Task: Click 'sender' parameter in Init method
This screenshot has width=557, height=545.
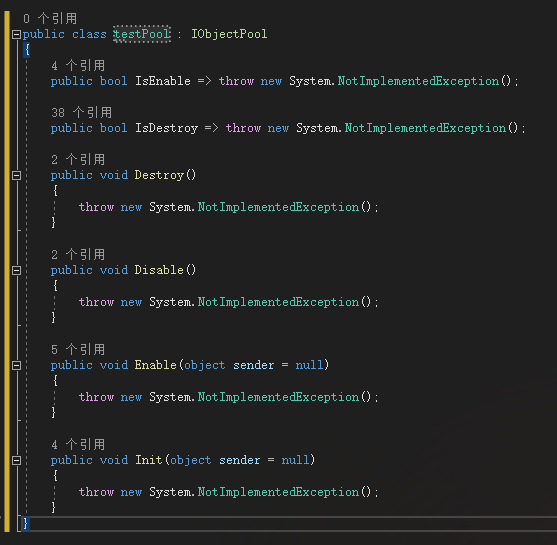Action: click(x=240, y=460)
